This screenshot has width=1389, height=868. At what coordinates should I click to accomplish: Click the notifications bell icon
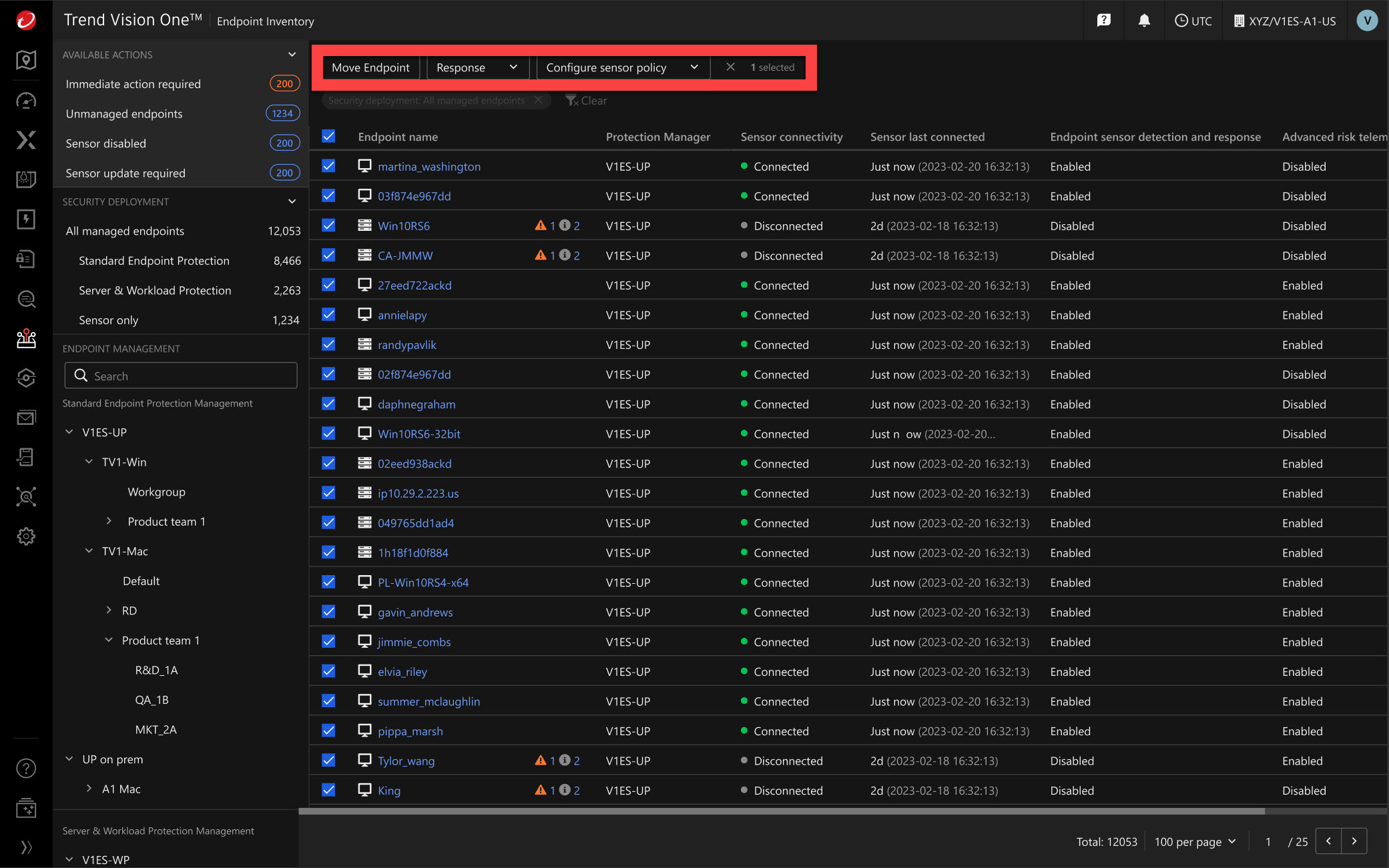click(x=1144, y=21)
